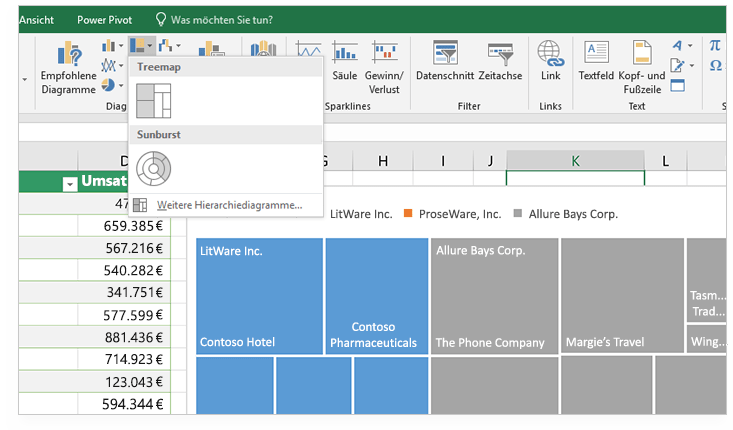Viewport: 733px width, 430px height.
Task: Click the pie chart icon
Action: (108, 85)
